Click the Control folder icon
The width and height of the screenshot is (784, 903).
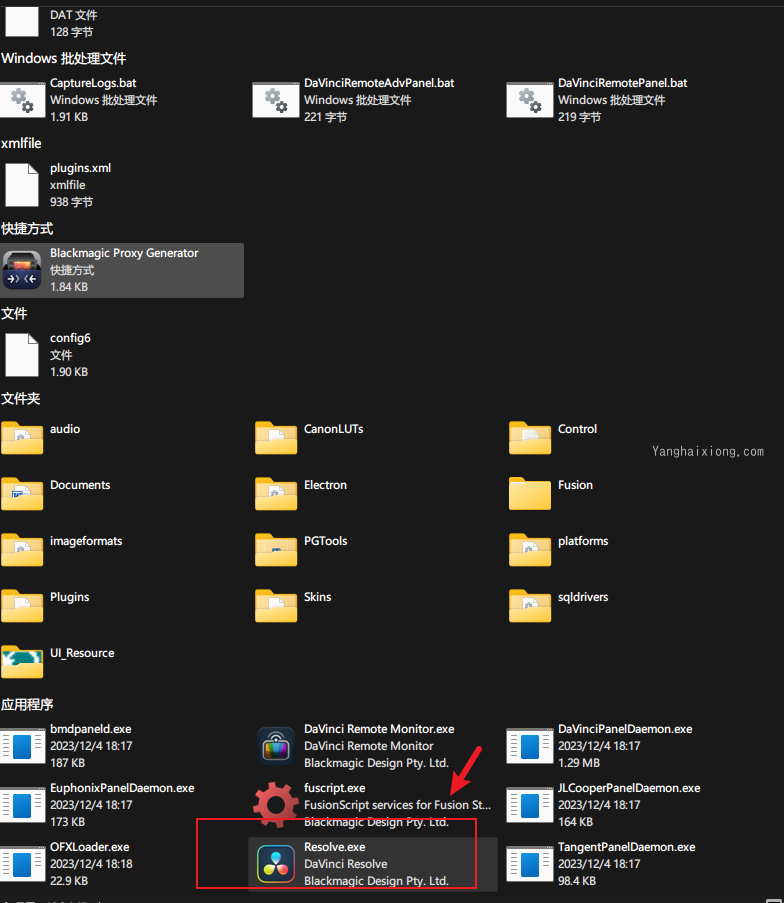tap(529, 438)
